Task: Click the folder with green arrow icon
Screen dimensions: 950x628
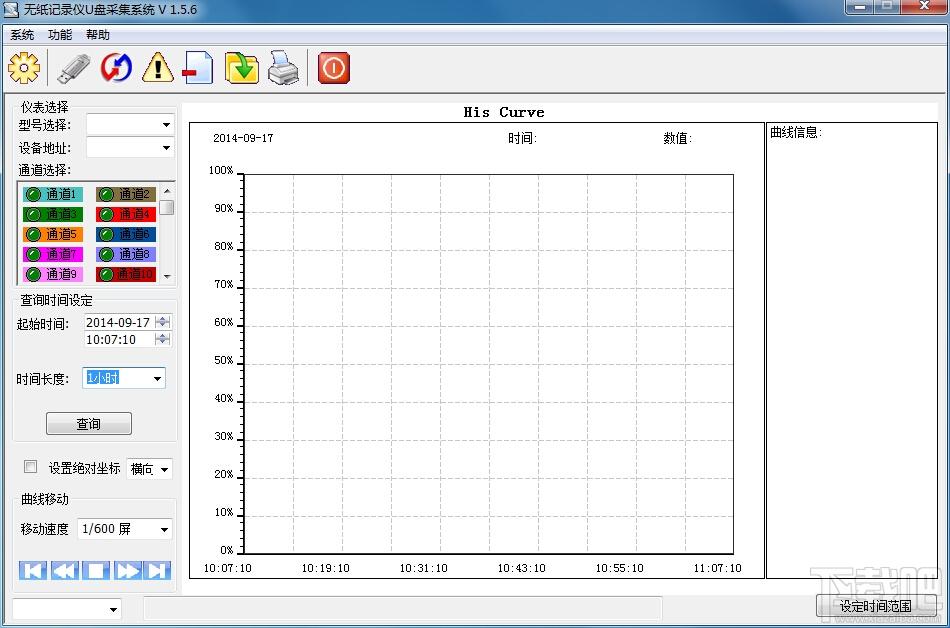Action: pyautogui.click(x=242, y=67)
